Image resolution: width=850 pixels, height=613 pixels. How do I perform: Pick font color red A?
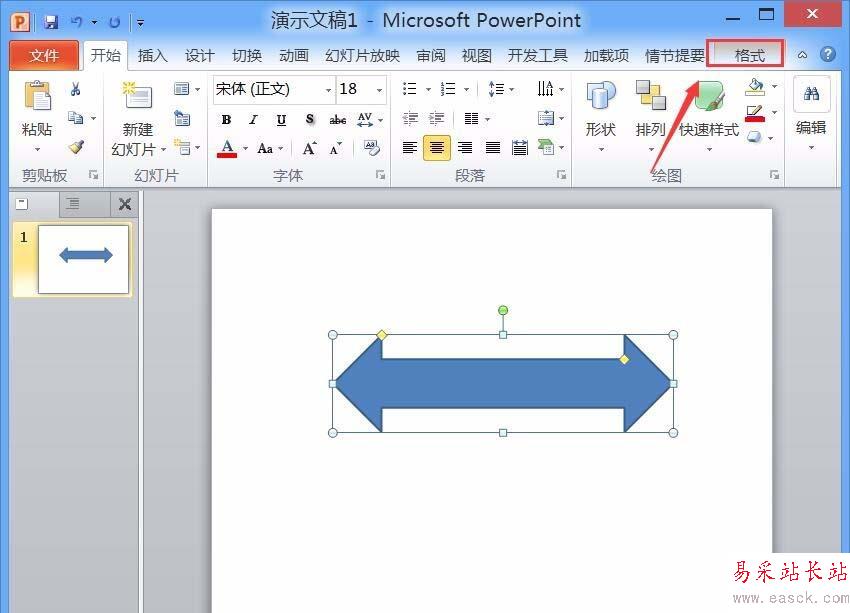[227, 148]
